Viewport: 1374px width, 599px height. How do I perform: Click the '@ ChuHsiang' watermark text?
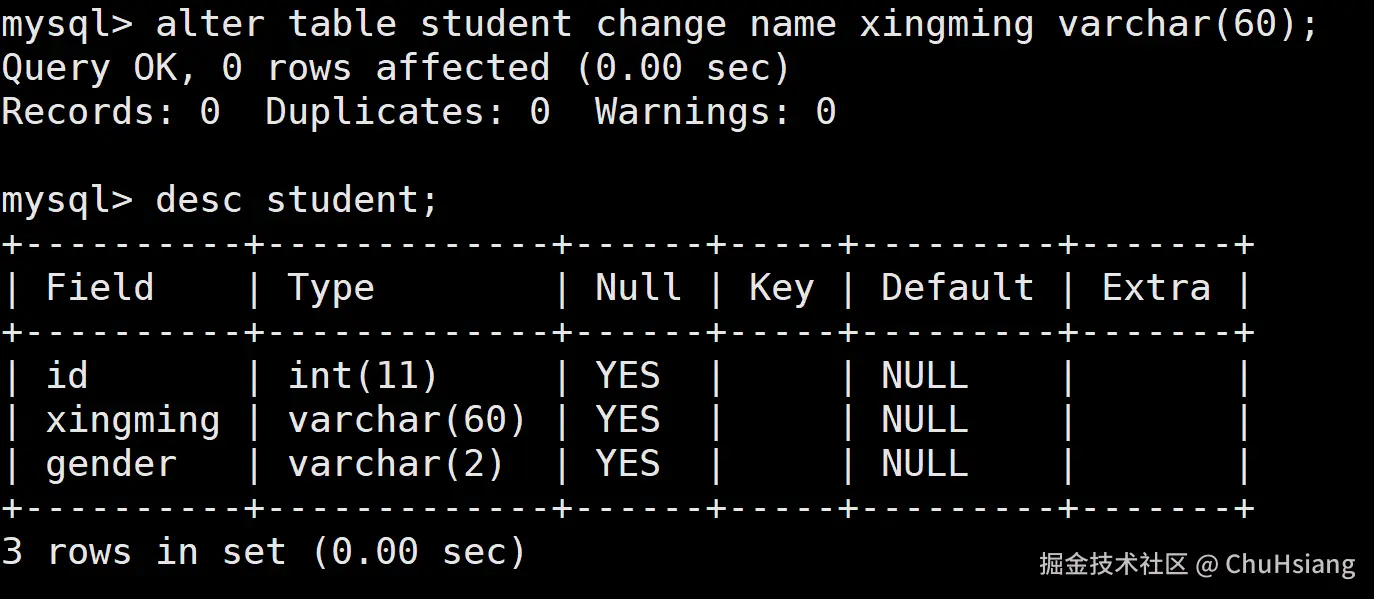coord(1276,565)
